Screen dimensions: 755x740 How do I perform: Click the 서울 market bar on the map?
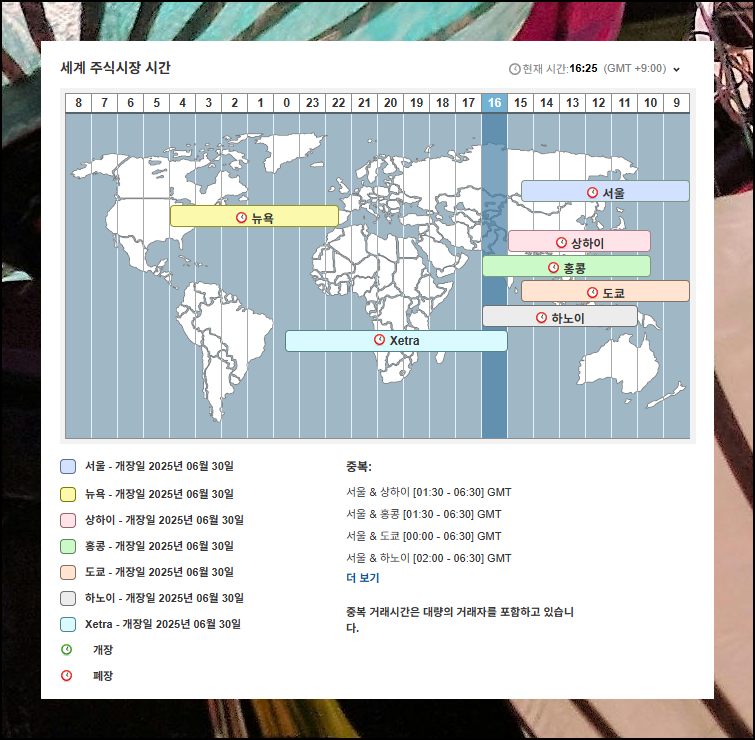pos(605,191)
